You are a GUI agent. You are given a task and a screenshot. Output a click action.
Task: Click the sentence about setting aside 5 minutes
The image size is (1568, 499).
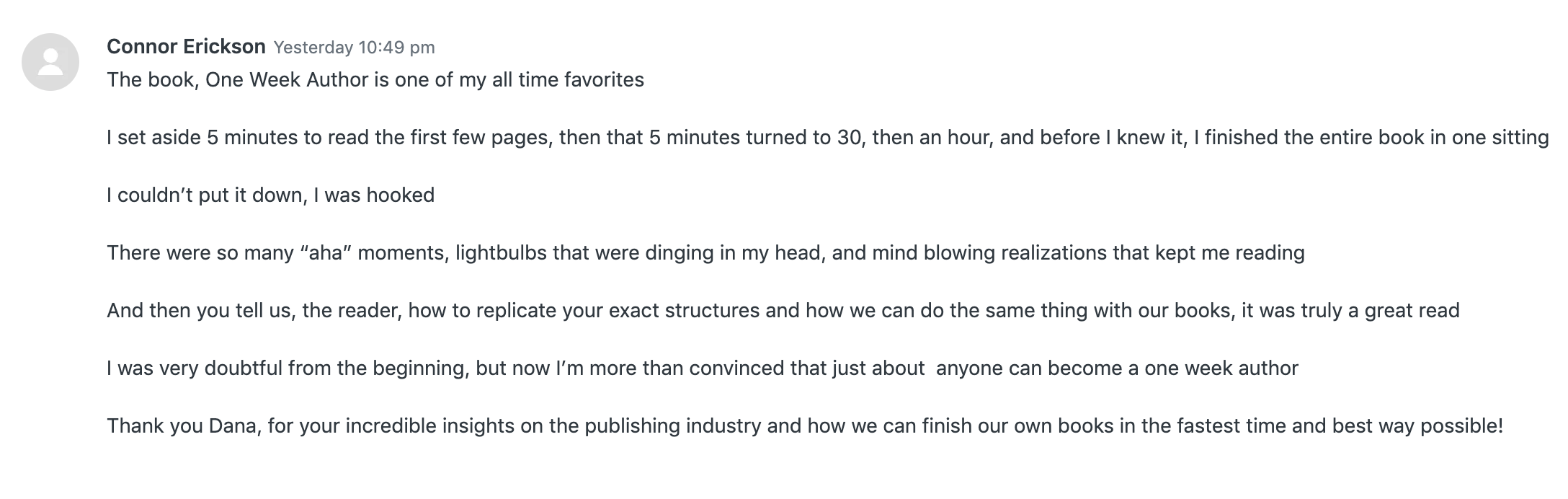point(828,138)
